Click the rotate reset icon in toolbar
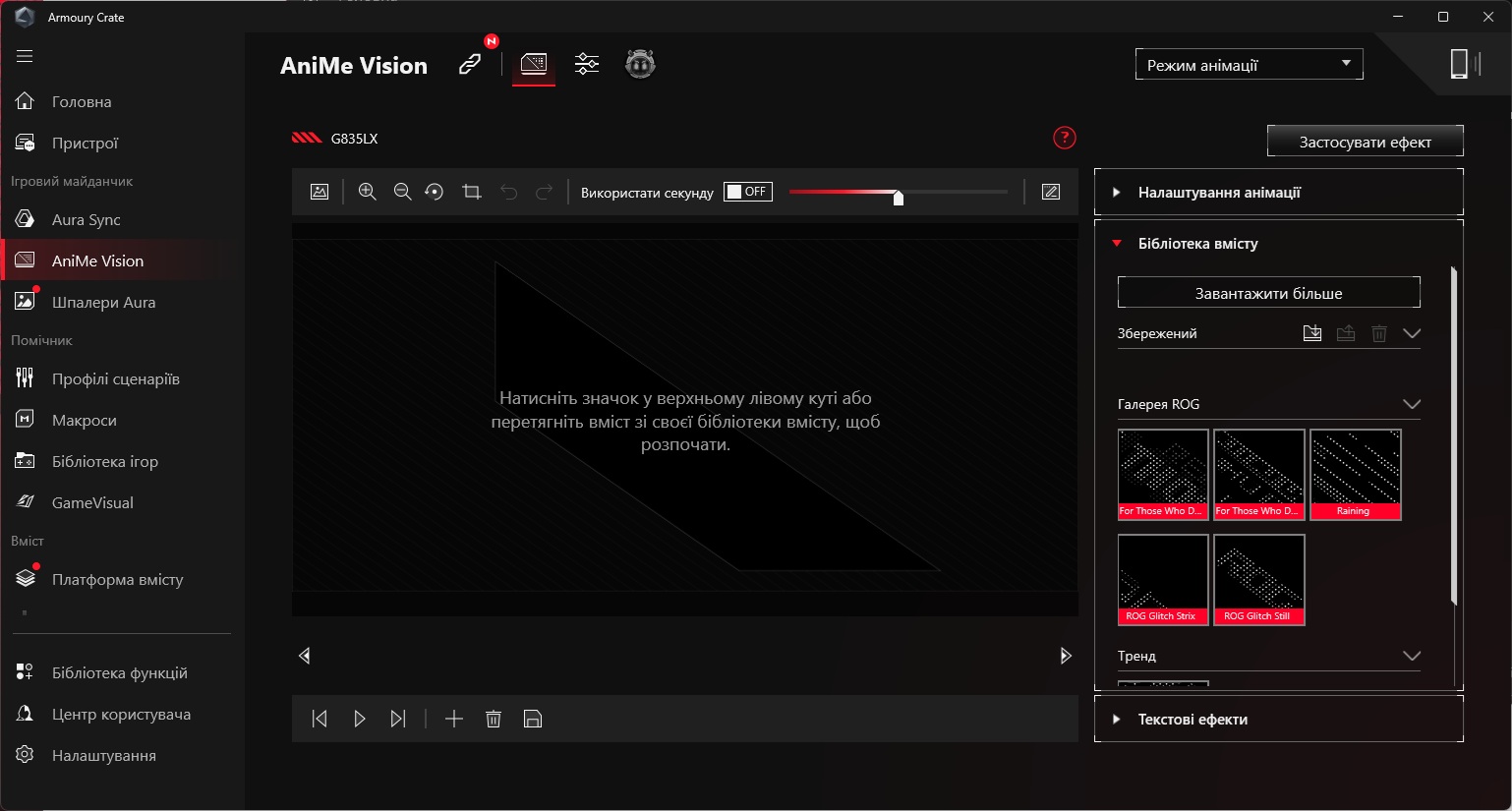1512x811 pixels. click(435, 192)
